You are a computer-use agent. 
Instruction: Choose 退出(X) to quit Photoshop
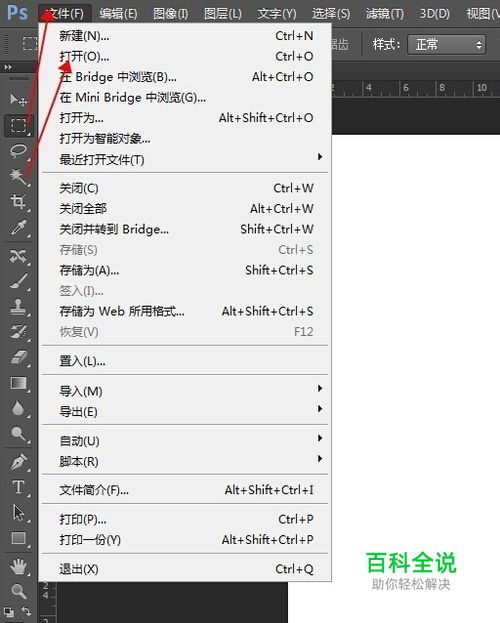[185, 569]
